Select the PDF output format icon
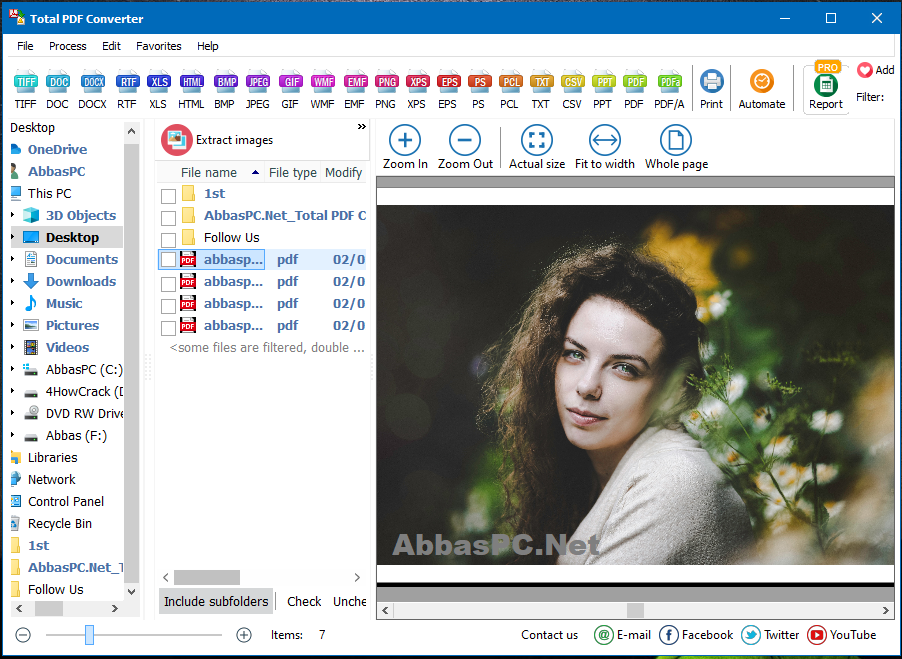 point(635,90)
